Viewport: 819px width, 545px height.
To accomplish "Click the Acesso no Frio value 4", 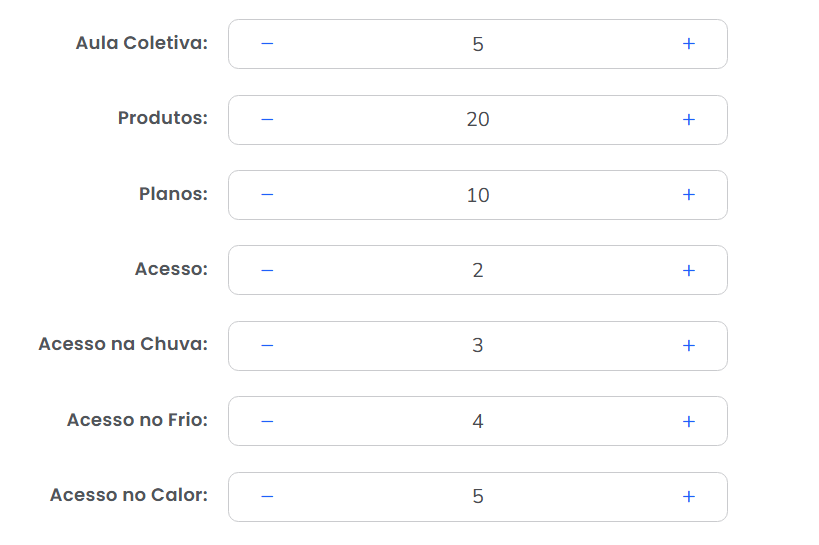I will tap(478, 421).
